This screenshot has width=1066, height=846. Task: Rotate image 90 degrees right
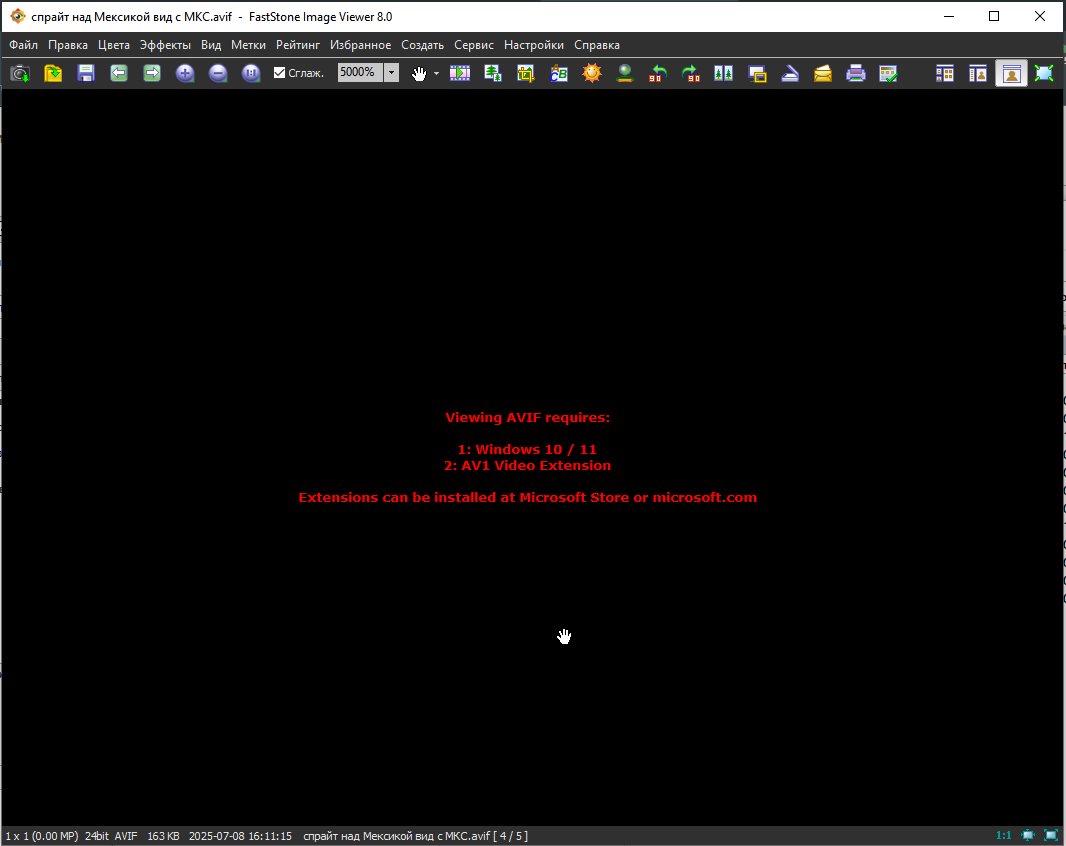click(691, 73)
